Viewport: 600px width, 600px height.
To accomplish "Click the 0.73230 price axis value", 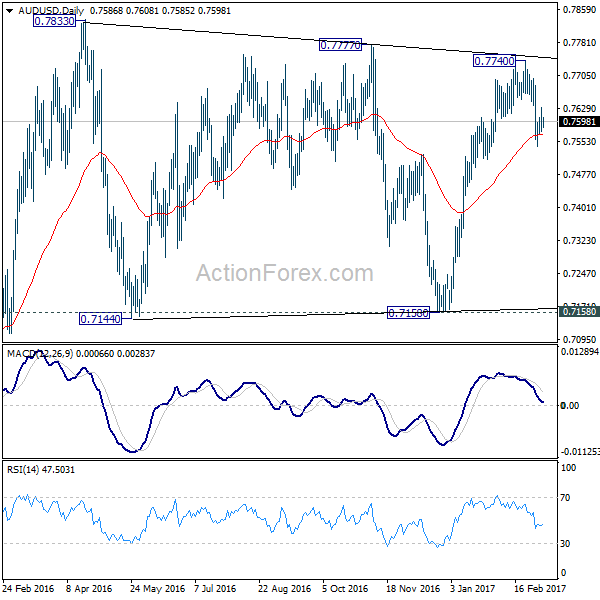I will coord(579,241).
